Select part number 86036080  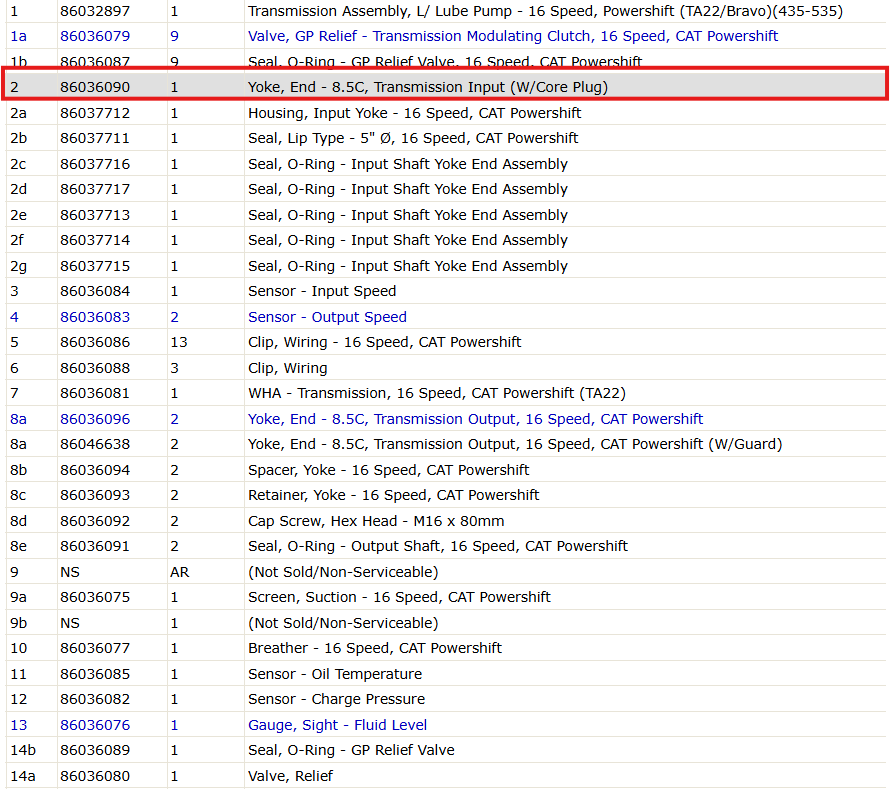pos(95,776)
